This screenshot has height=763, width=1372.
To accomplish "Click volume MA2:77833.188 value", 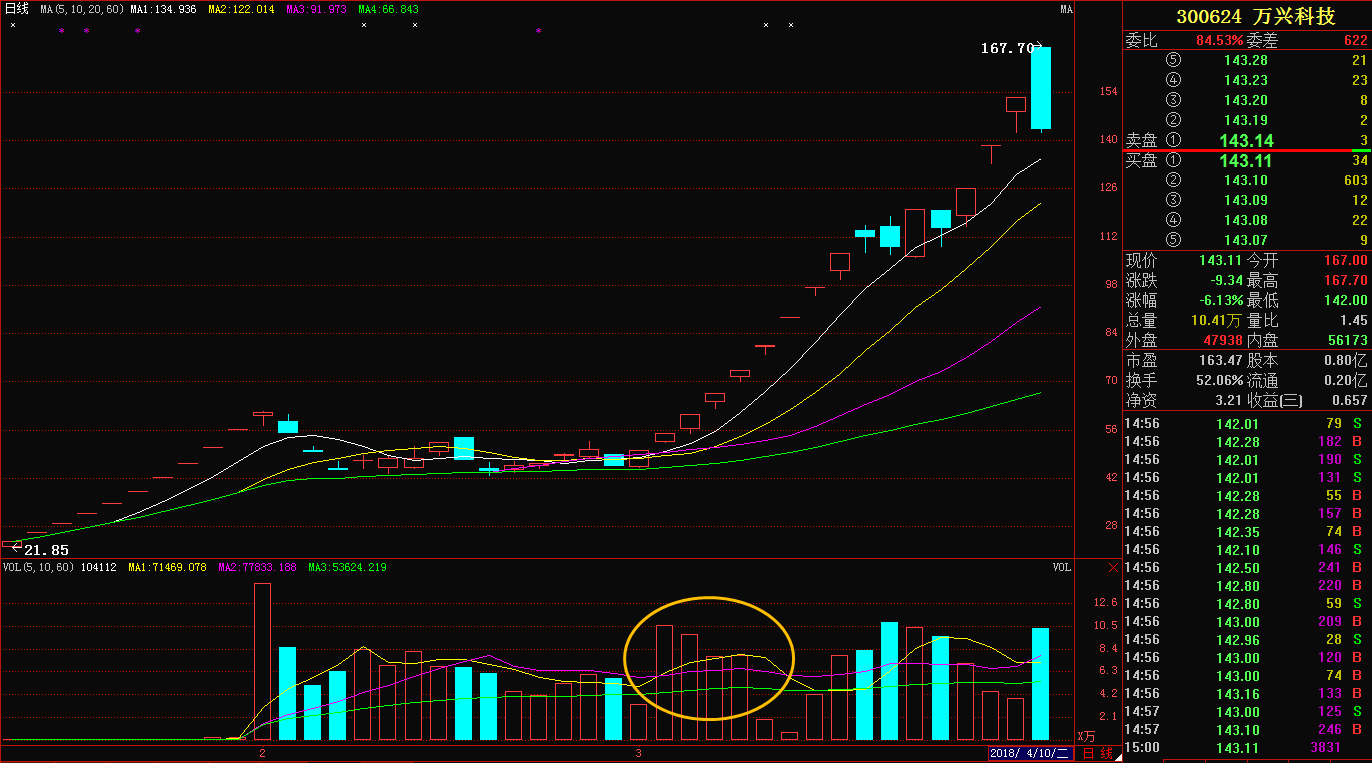I will point(257,568).
